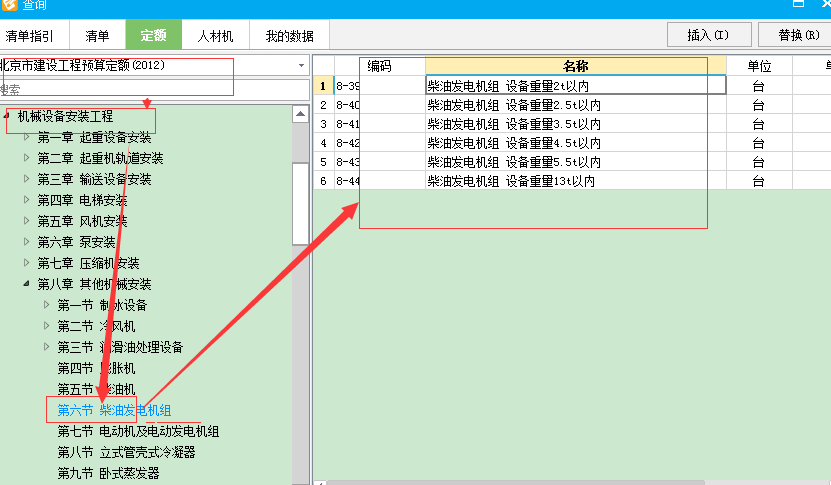Click the tree vertical scrollbar thumb
The height and width of the screenshot is (485, 831).
[x=300, y=204]
